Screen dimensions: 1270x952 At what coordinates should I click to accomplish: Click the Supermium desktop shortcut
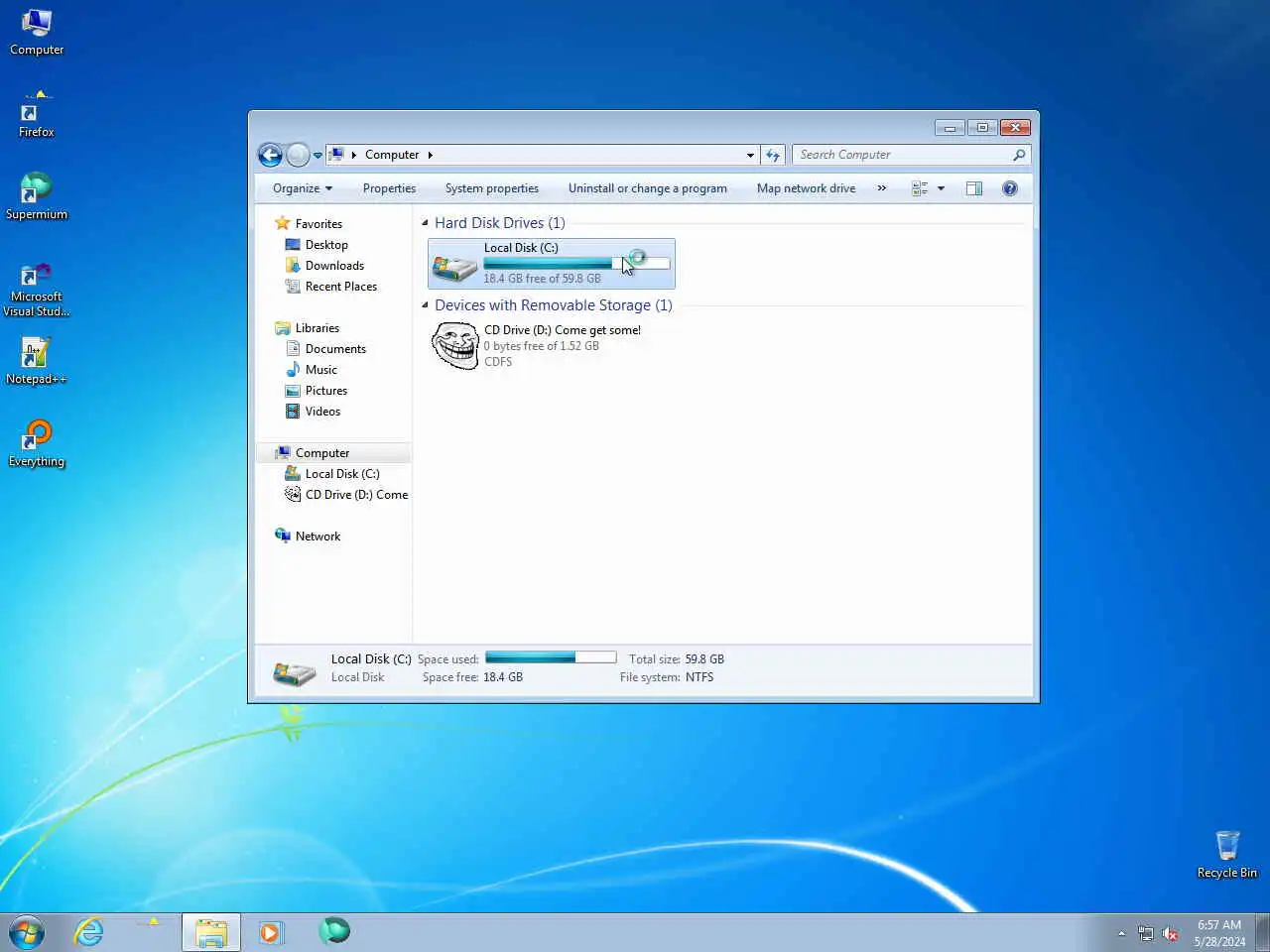tap(37, 196)
